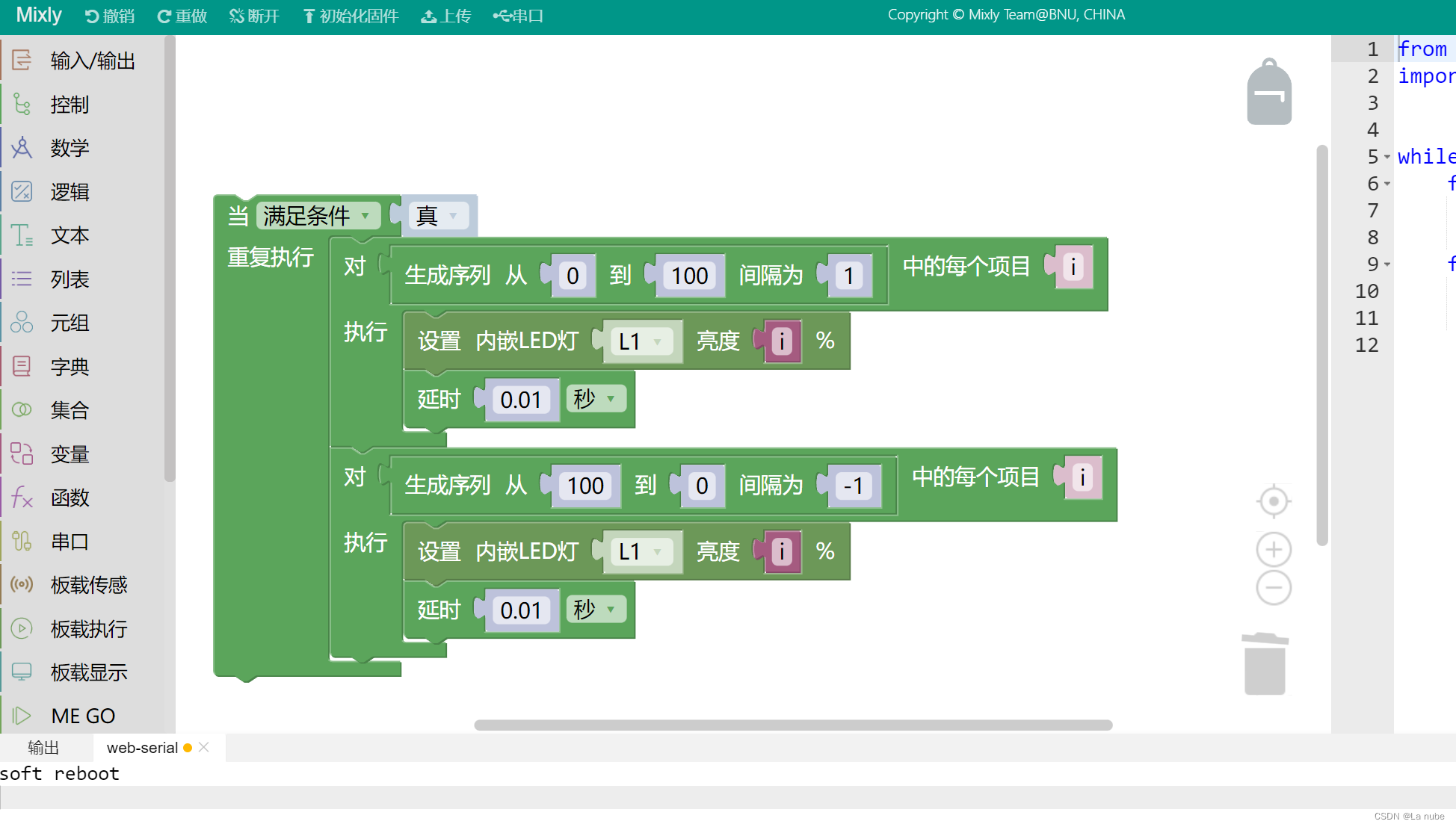Click the vertical workspace scrollbar

click(1322, 345)
